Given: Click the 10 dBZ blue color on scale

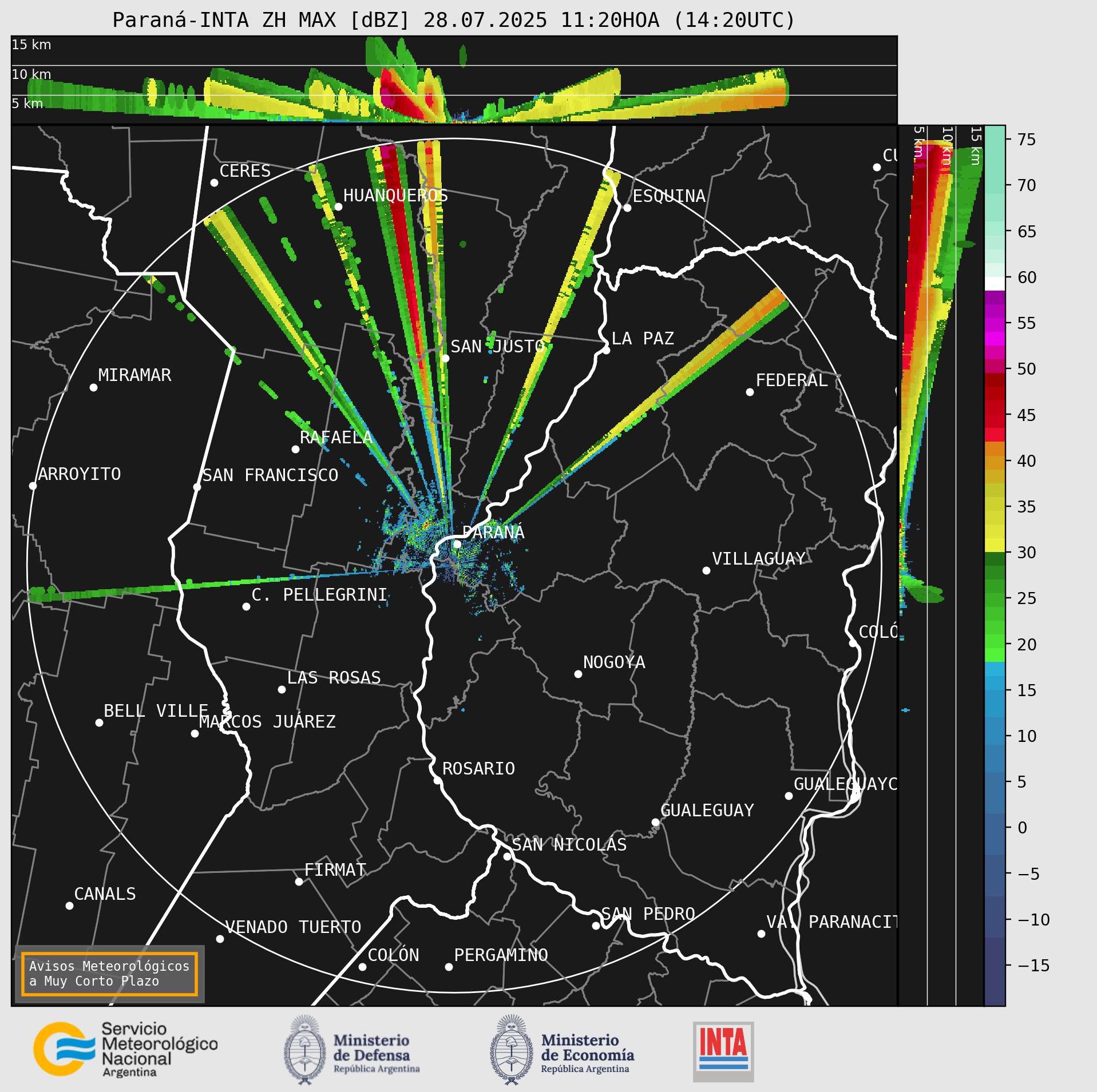Looking at the screenshot, I should click(995, 737).
